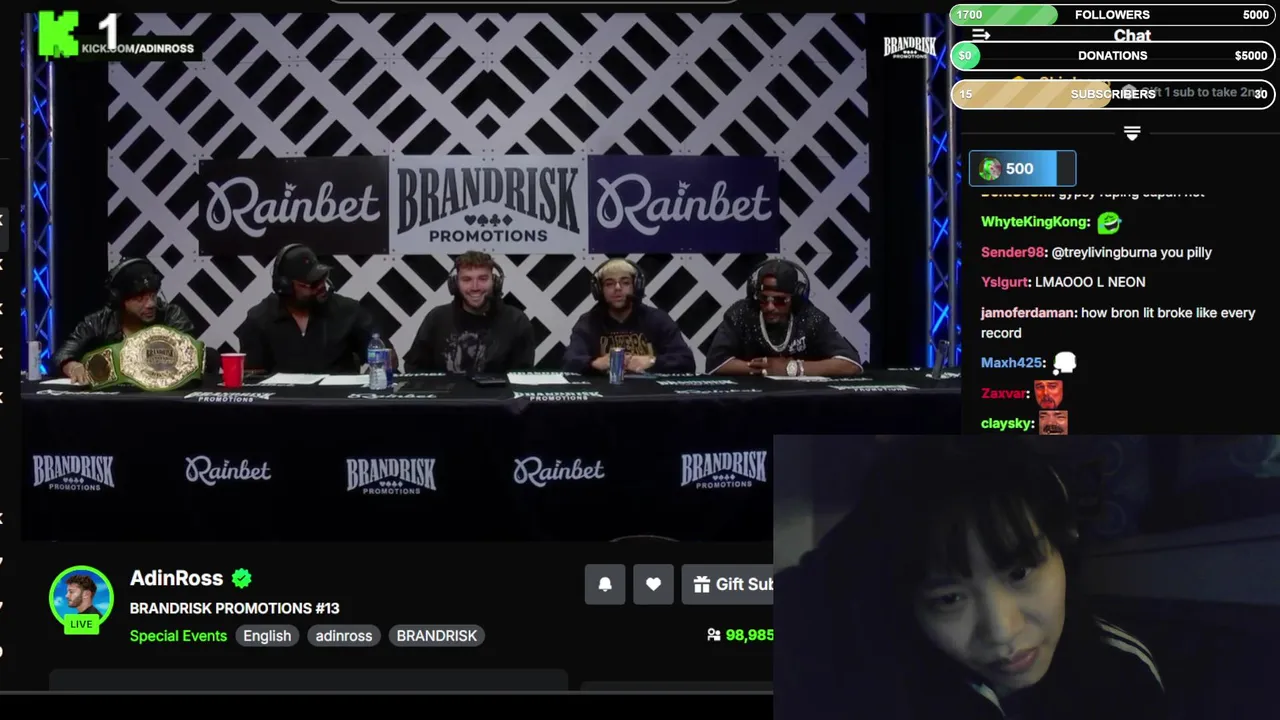Click the face emote in claysky's message
Screen dimensions: 1280x720
pyautogui.click(x=1054, y=423)
